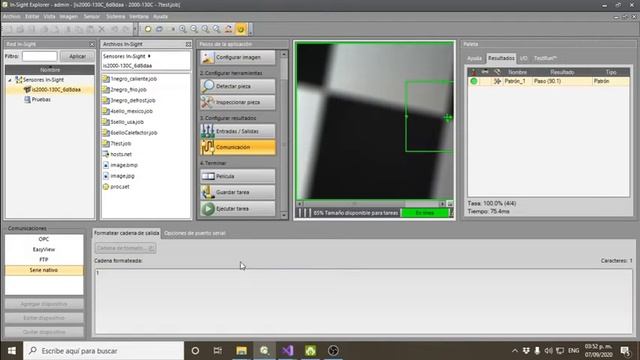Image resolution: width=640 pixels, height=360 pixels.
Task: Toggle the highlighted yellow online toolbar icon
Action: point(241,29)
